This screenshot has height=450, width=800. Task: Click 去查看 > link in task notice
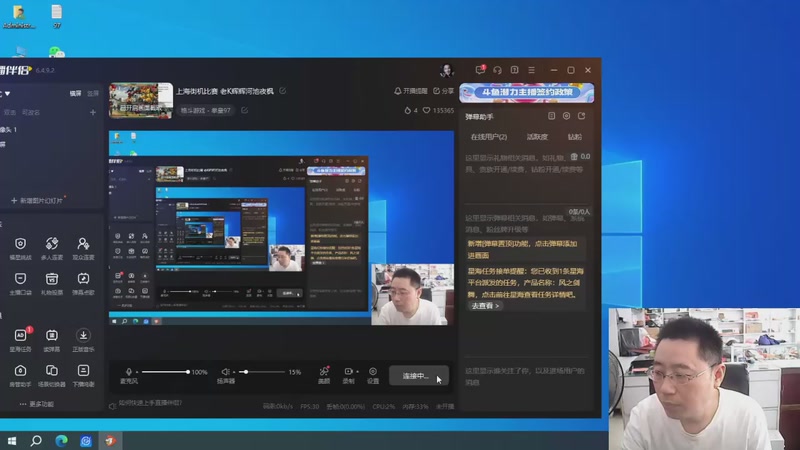pyautogui.click(x=485, y=306)
